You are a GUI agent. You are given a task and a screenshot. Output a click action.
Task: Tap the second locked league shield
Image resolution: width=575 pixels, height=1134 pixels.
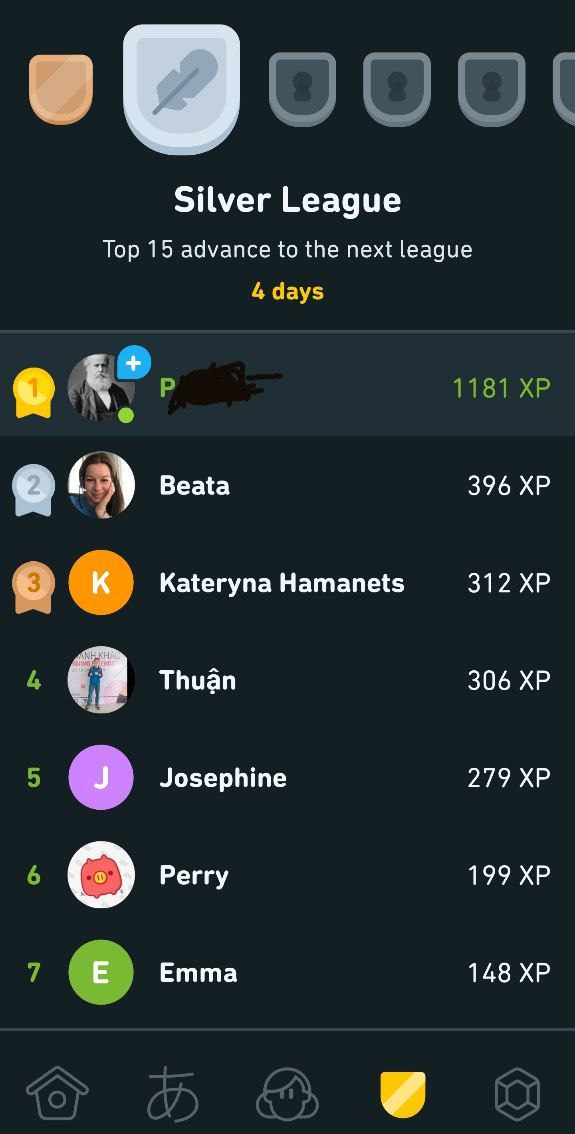click(x=396, y=89)
